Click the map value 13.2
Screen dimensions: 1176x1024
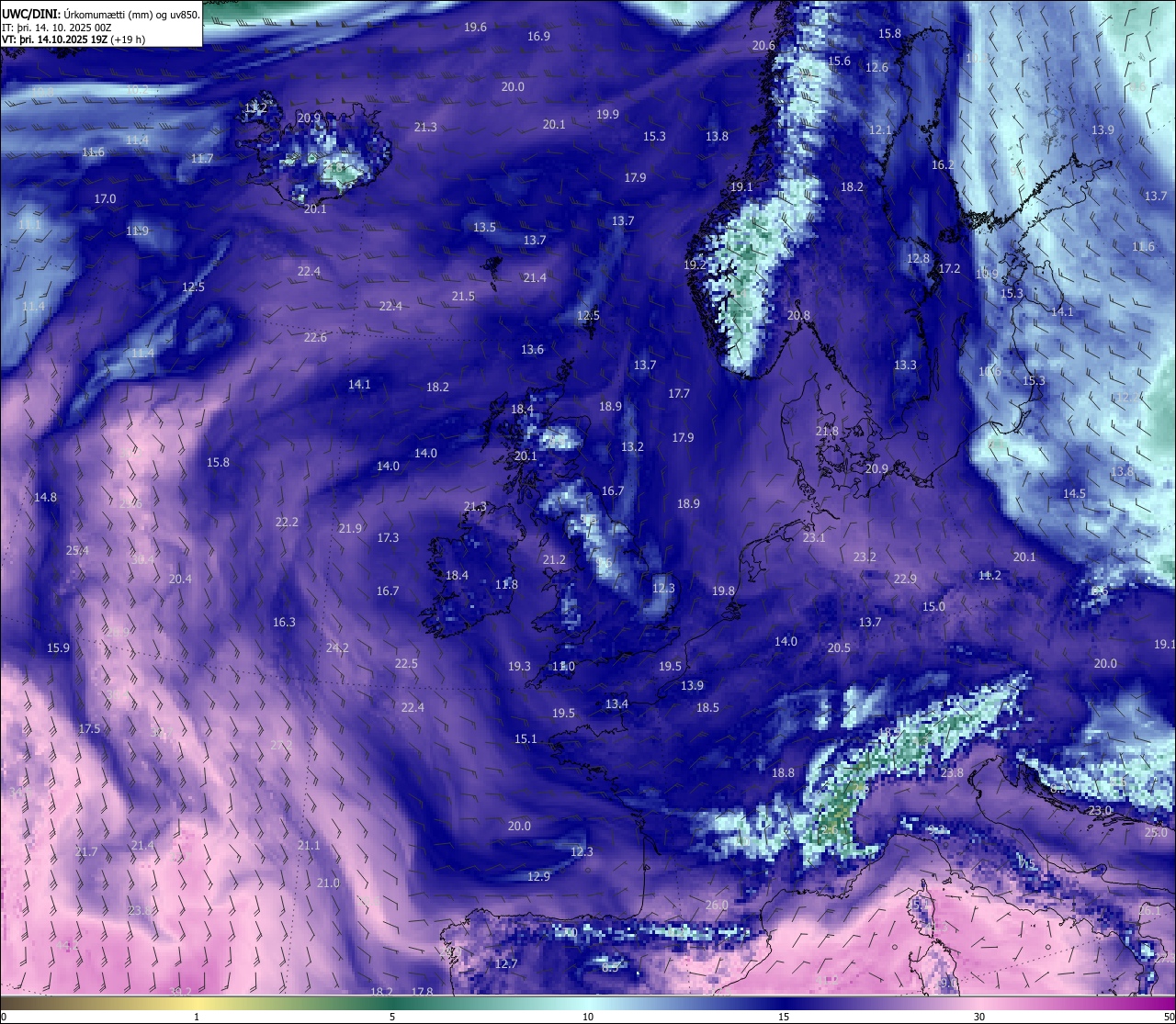pyautogui.click(x=632, y=447)
